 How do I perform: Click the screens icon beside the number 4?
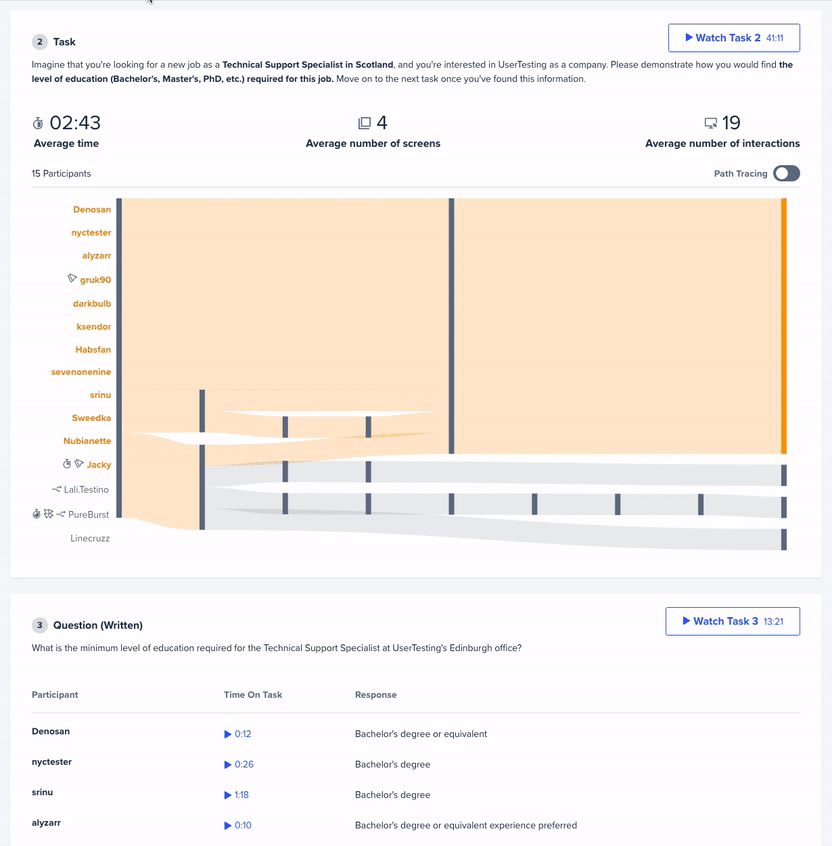[x=364, y=123]
